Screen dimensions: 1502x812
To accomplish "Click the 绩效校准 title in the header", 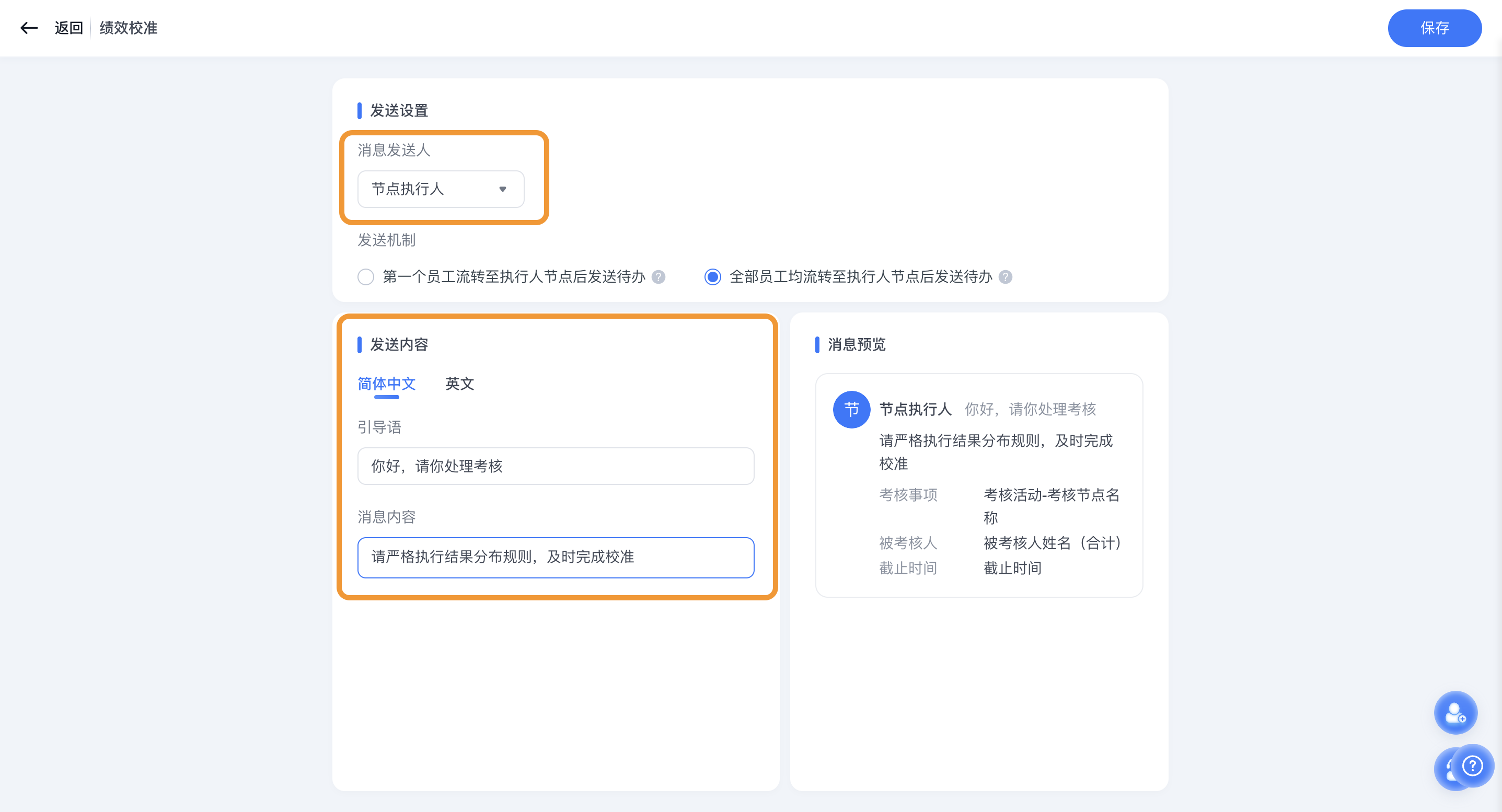I will pos(128,27).
